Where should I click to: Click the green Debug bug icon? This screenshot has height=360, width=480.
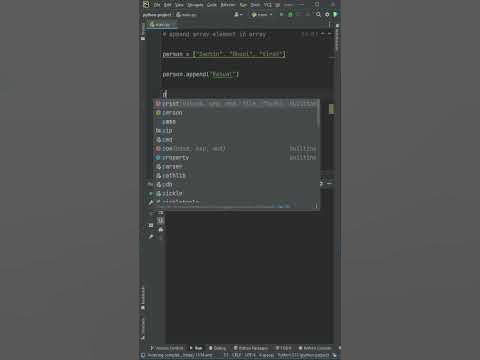pos(290,15)
